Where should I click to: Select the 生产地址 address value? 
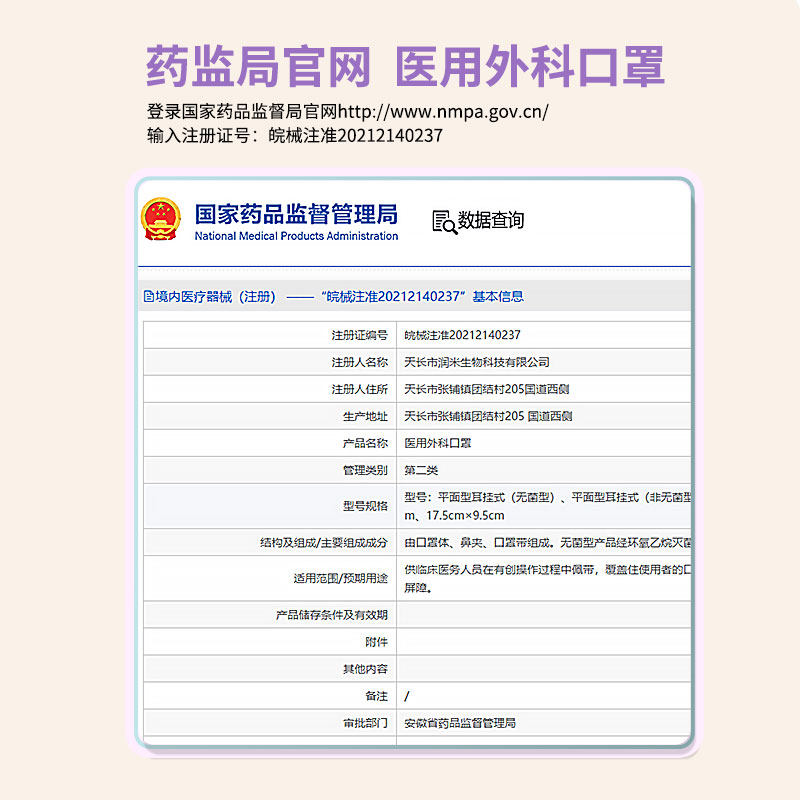pos(488,416)
